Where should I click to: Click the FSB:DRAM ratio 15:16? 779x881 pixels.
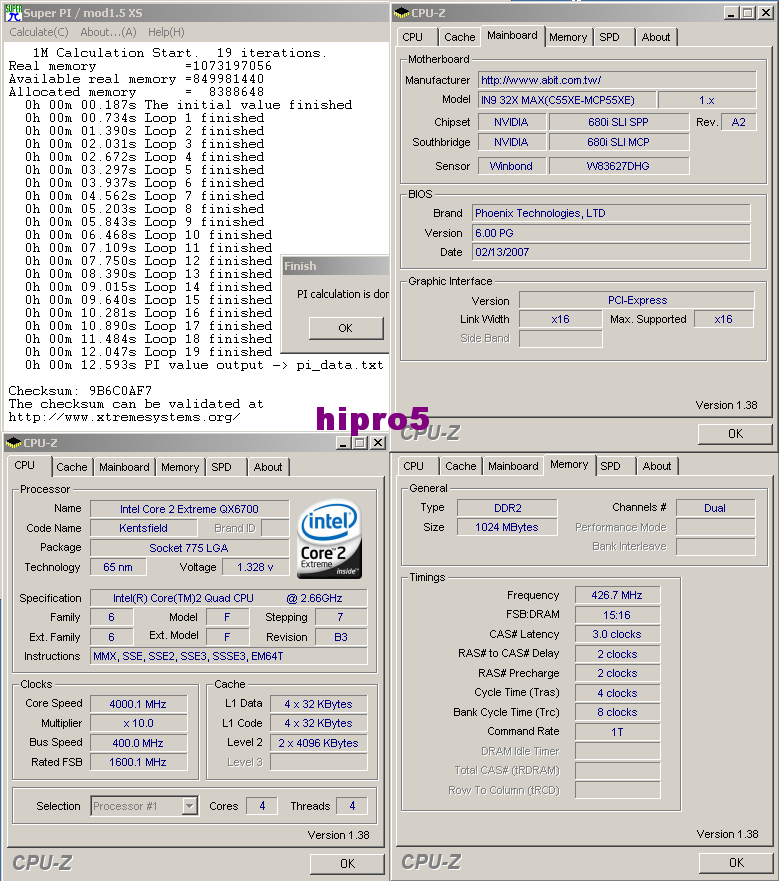pos(617,615)
